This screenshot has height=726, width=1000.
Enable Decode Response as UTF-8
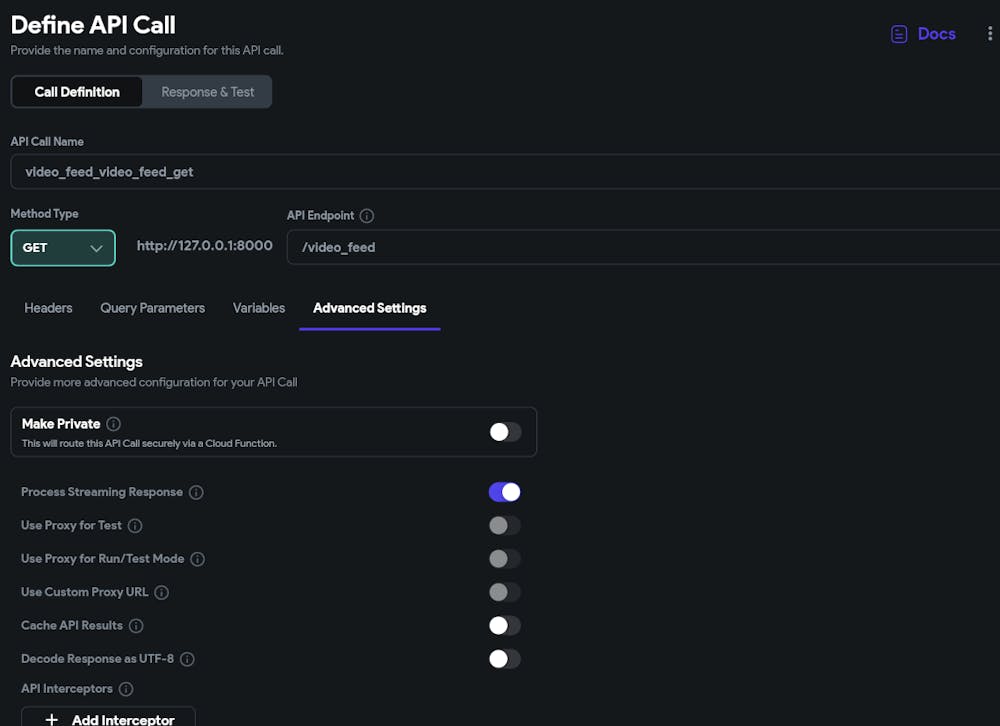click(505, 659)
